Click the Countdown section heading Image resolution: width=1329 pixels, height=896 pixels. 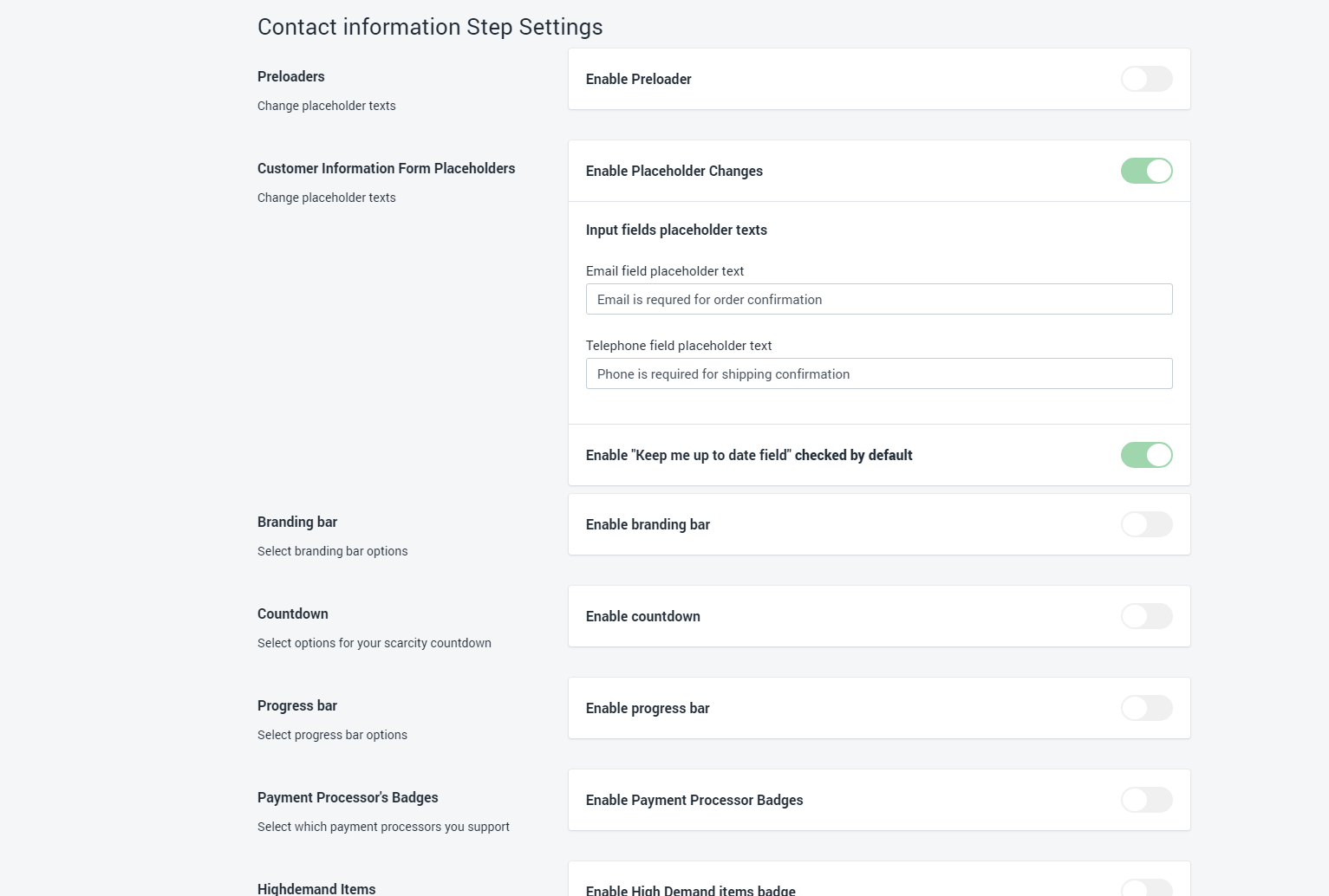[292, 614]
